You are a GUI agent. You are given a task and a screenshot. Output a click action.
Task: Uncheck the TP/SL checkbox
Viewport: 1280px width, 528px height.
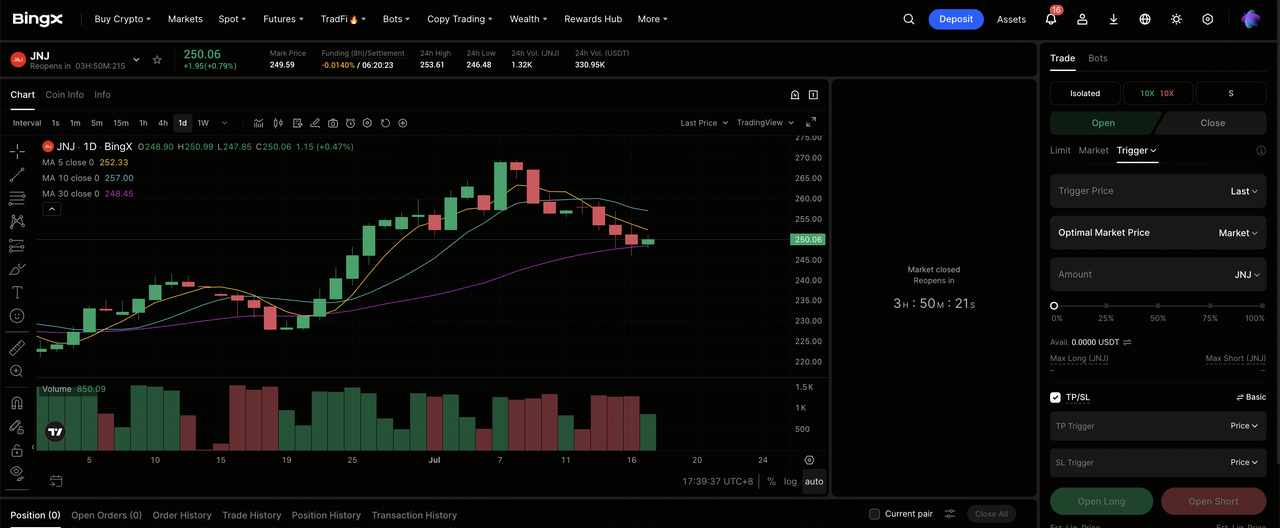click(1055, 397)
